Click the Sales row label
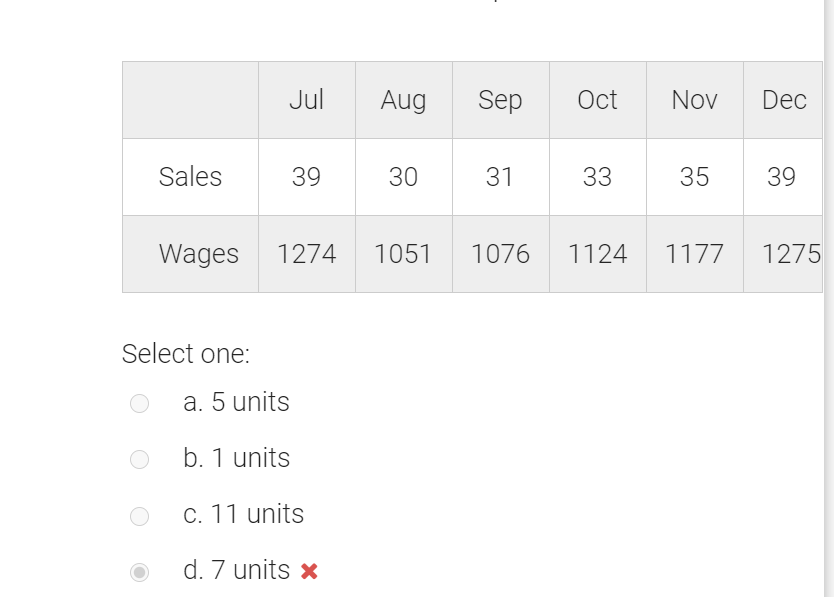Screen dimensions: 834x597 tap(190, 177)
